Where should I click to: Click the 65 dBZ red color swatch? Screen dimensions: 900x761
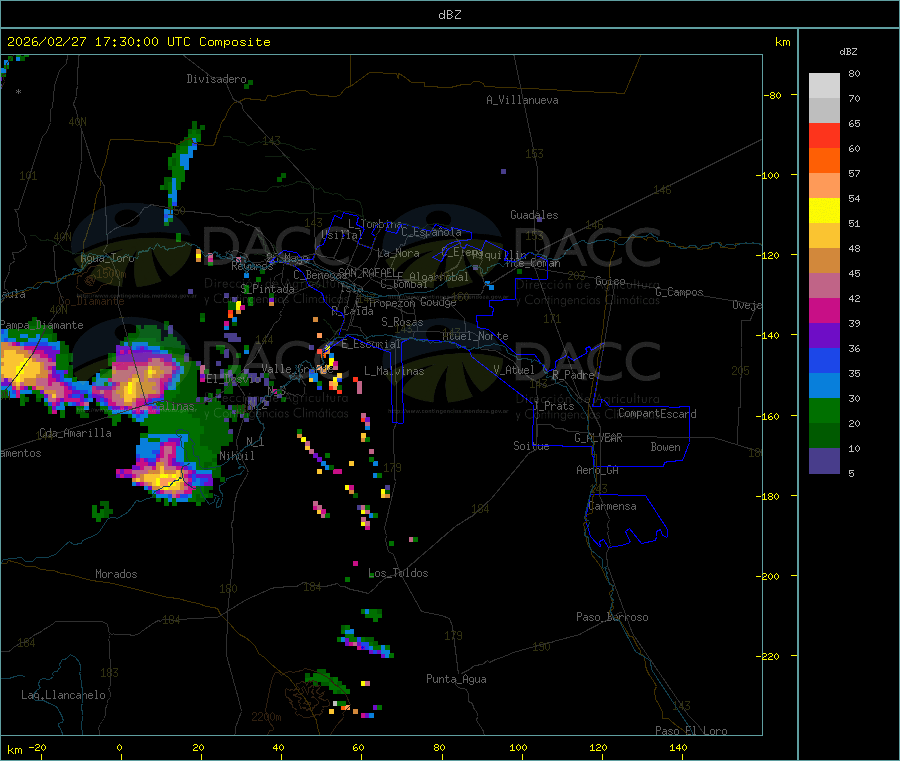point(824,135)
